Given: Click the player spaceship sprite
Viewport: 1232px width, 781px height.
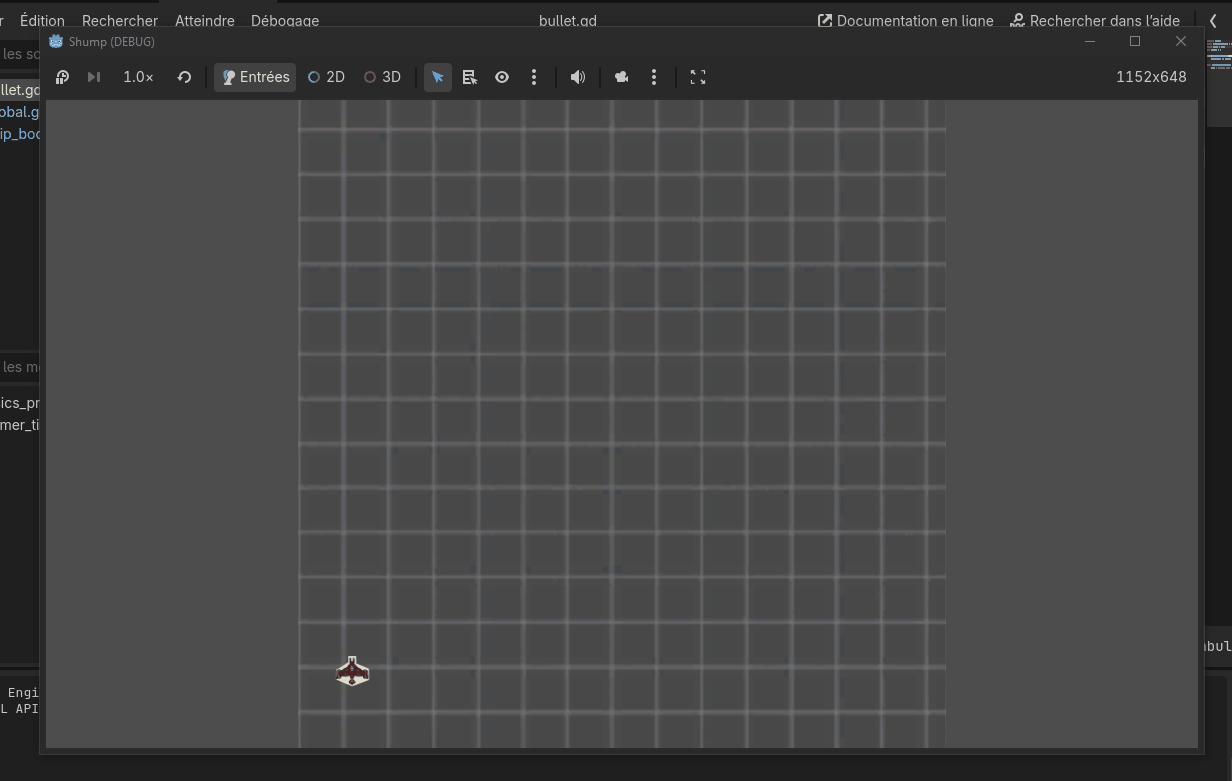Looking at the screenshot, I should pyautogui.click(x=352, y=671).
